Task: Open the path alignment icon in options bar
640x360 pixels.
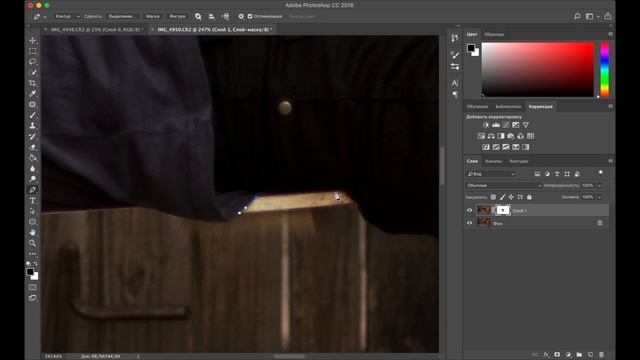Action: click(x=211, y=16)
